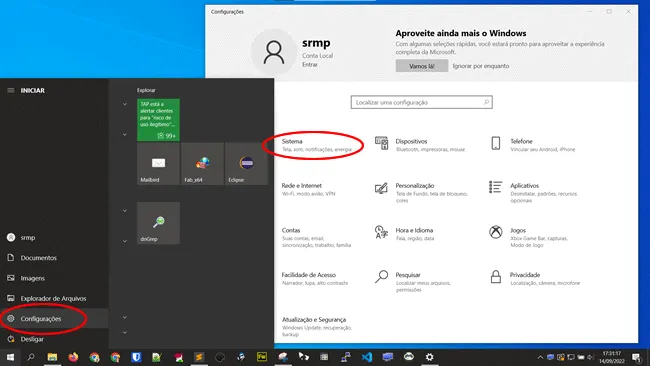Expand the chevron beside the dnGrep label
Image resolution: width=650 pixels, height=366 pixels.
(125, 241)
